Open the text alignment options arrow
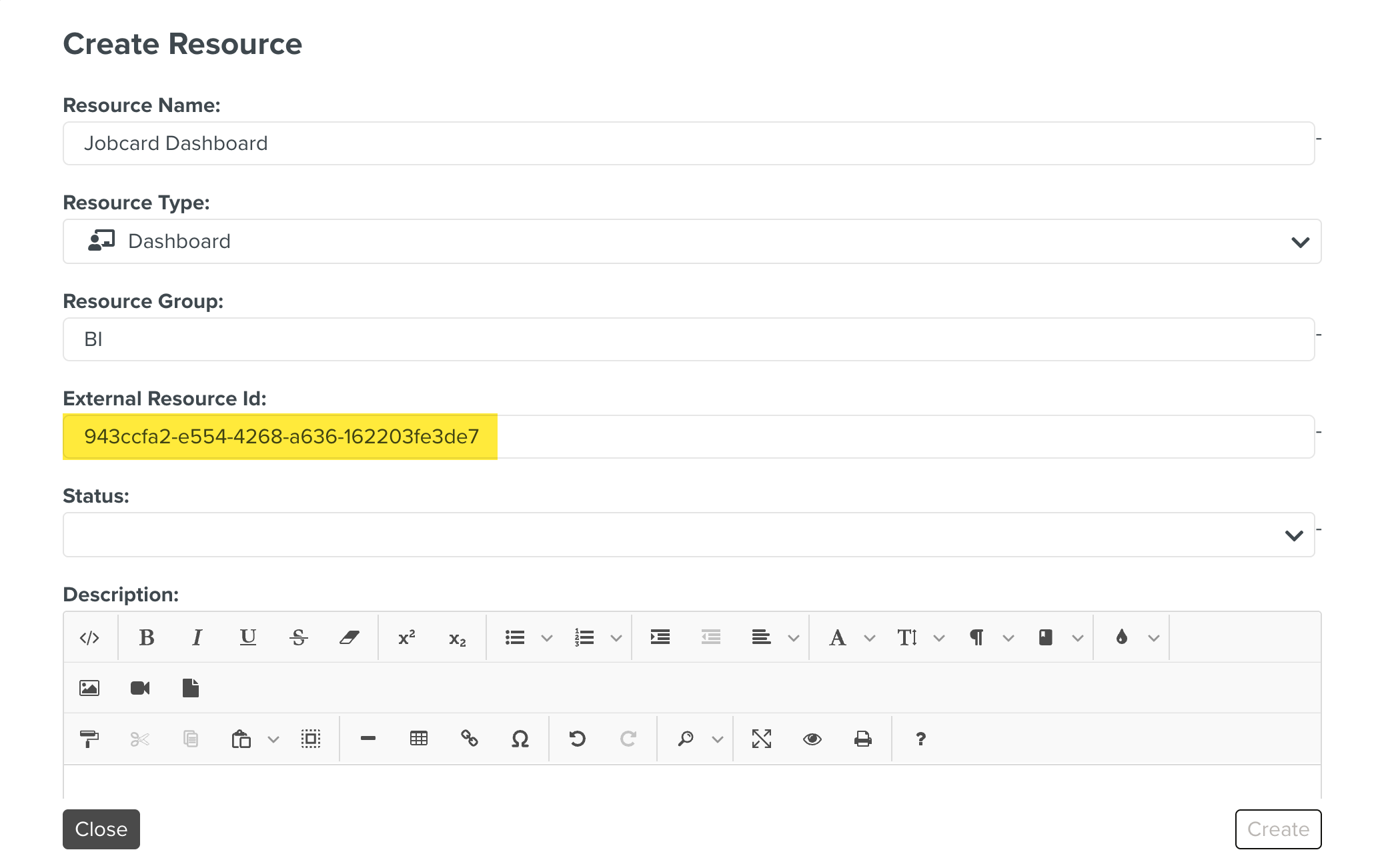The height and width of the screenshot is (868, 1382). (x=794, y=638)
